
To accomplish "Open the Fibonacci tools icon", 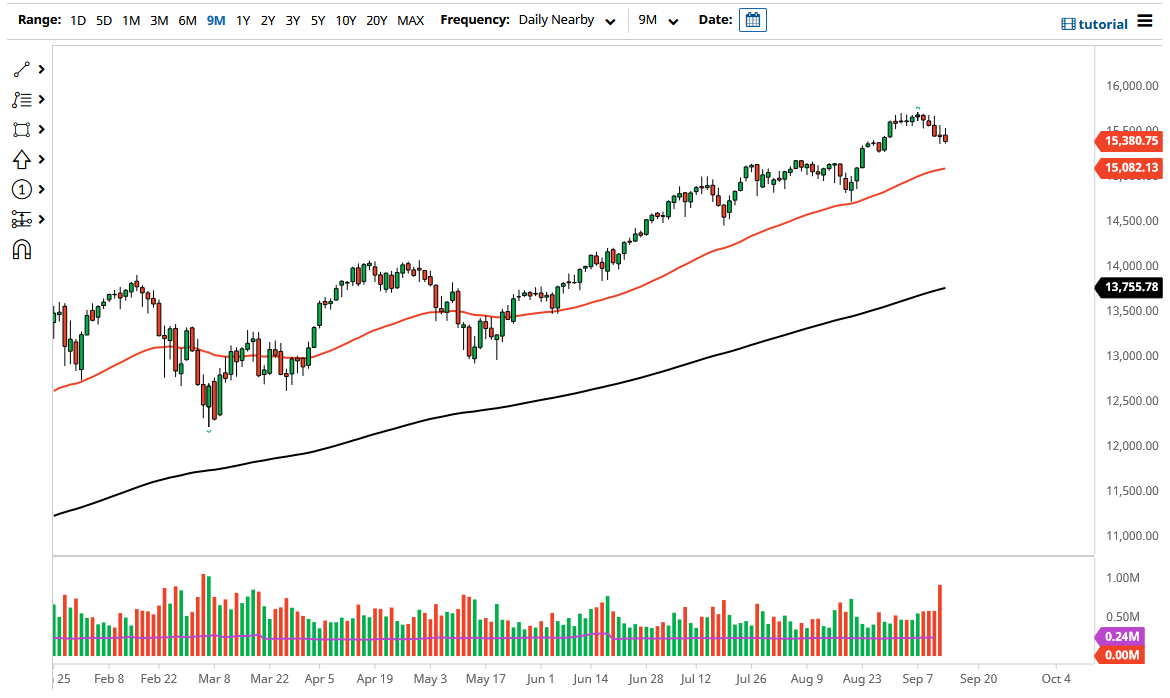I will tap(20, 99).
